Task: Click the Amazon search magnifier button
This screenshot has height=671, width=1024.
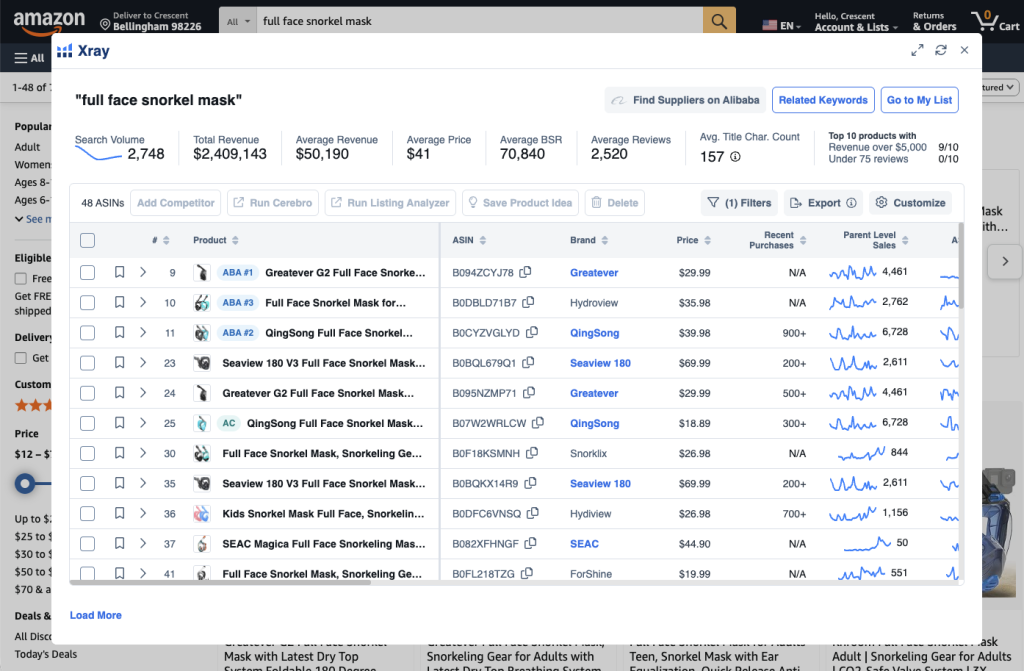Action: pyautogui.click(x=719, y=21)
